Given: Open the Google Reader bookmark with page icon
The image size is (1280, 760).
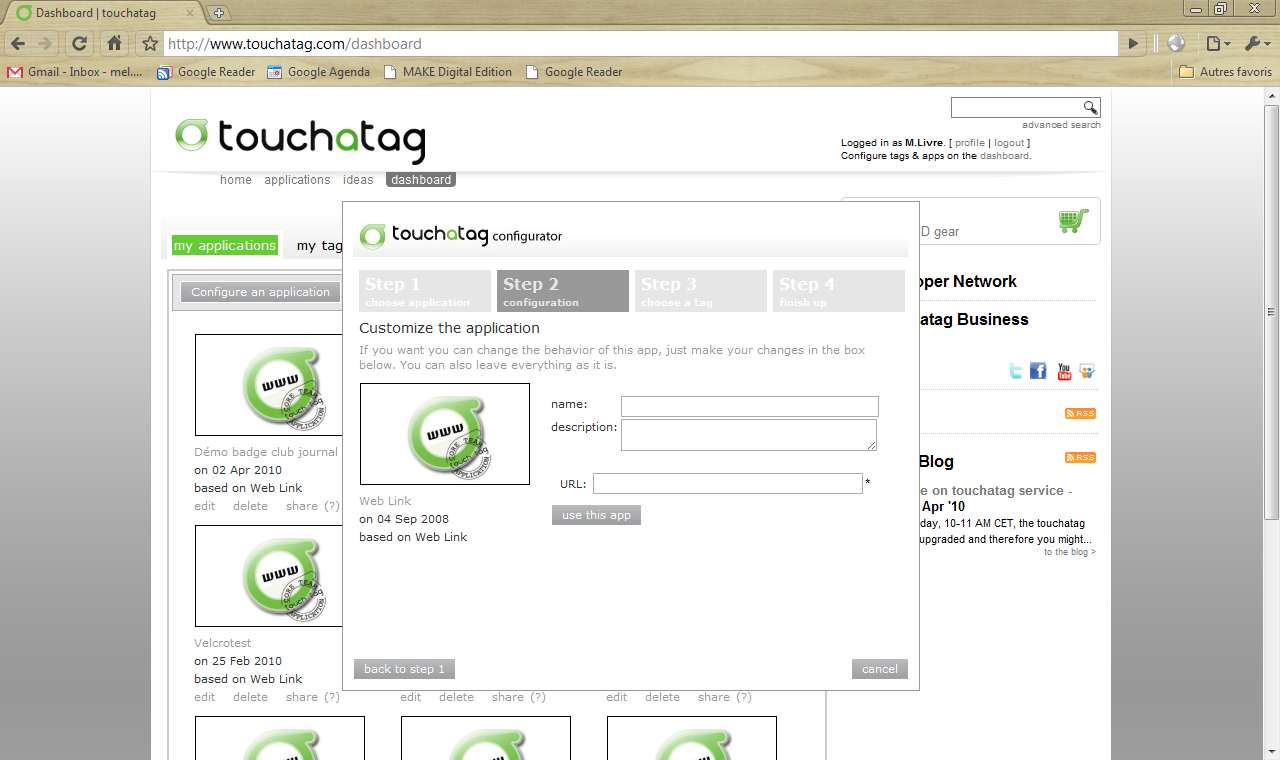Looking at the screenshot, I should [x=573, y=72].
